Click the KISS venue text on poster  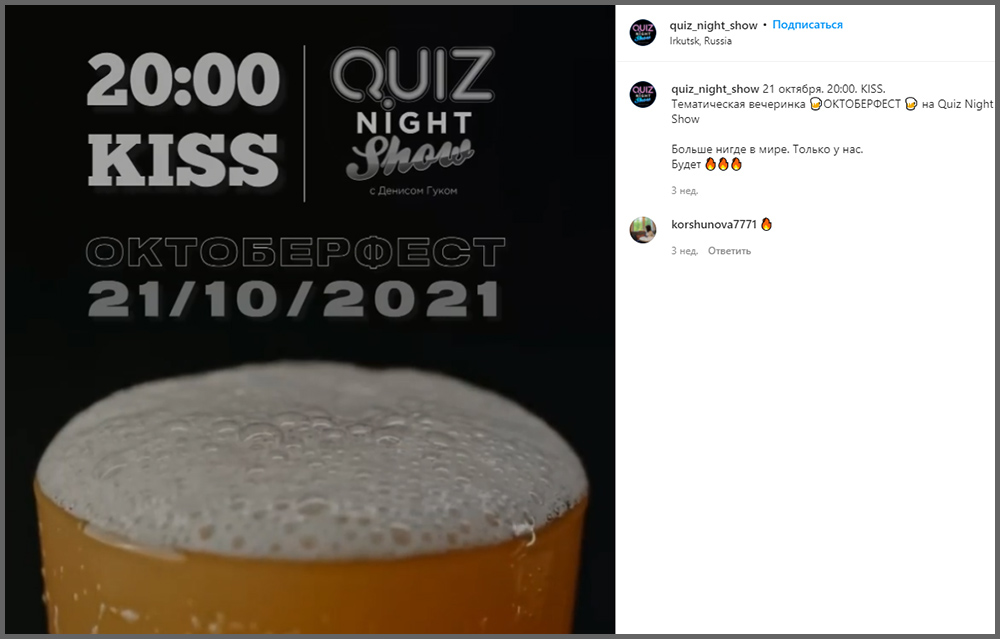183,160
